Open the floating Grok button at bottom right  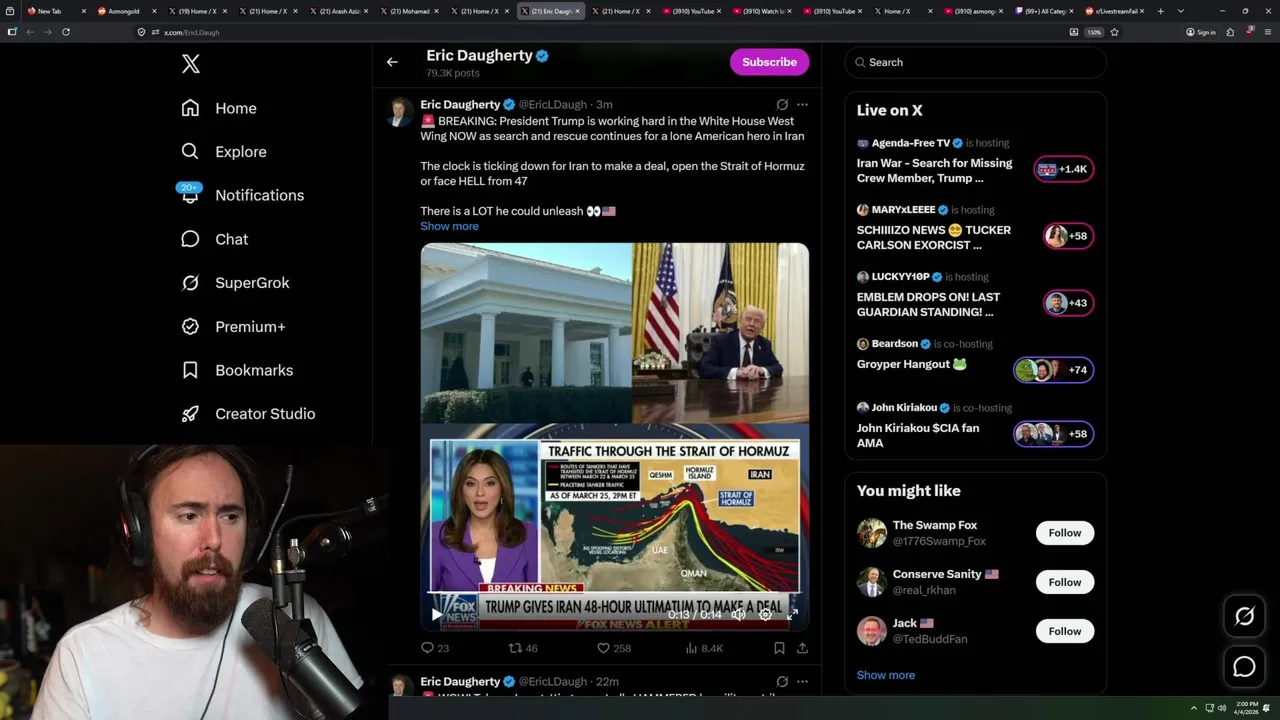point(1244,617)
